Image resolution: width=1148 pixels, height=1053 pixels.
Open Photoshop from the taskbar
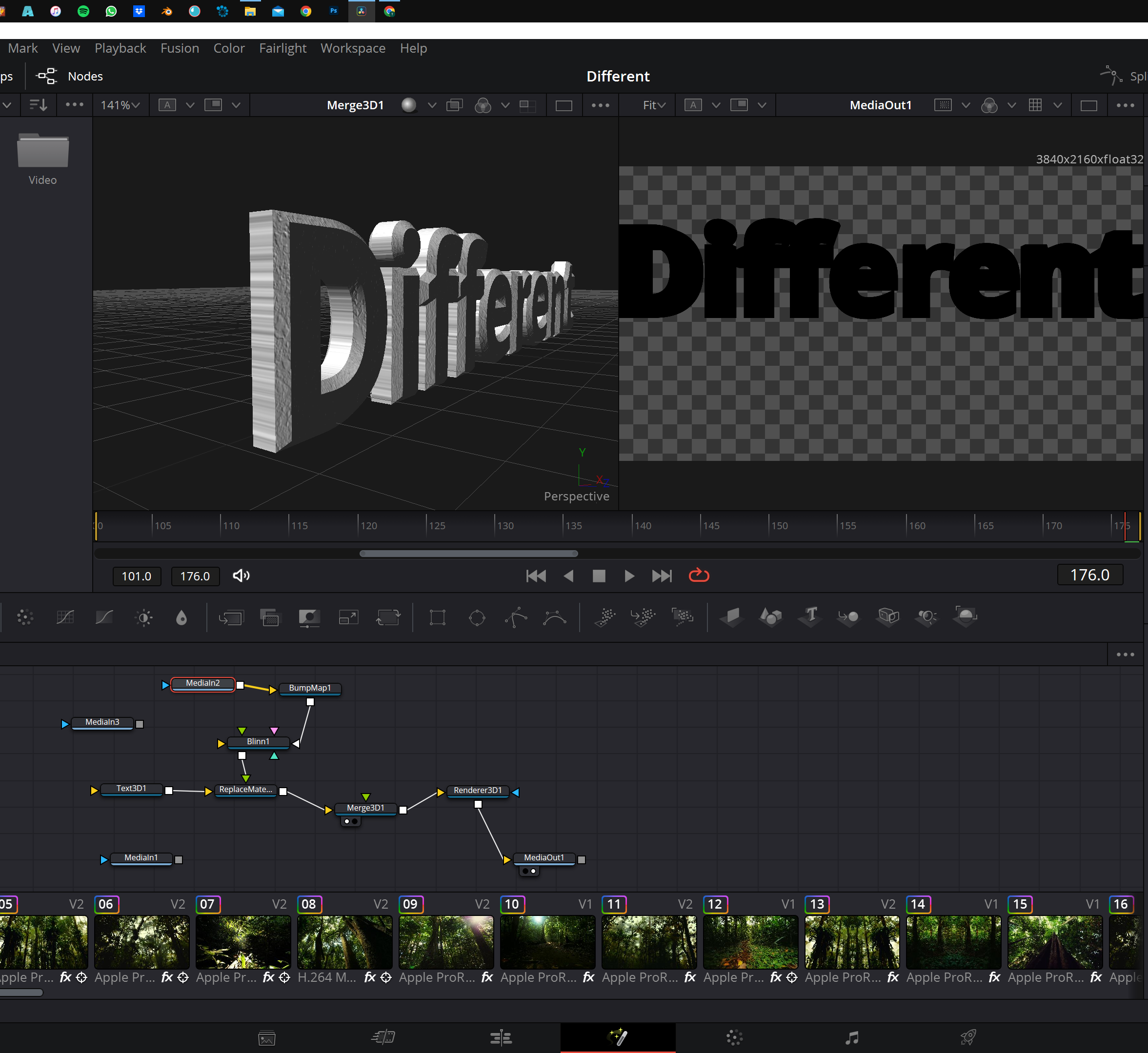(333, 11)
